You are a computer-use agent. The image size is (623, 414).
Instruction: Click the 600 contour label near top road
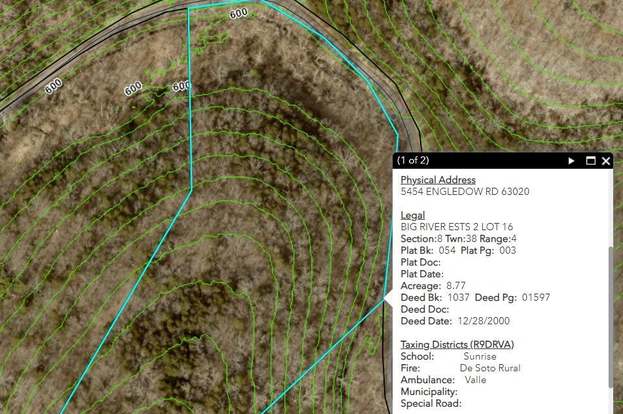click(x=239, y=14)
